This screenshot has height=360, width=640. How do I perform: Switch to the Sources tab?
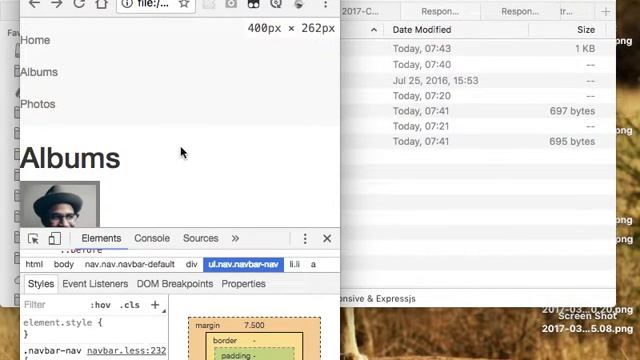(200, 238)
